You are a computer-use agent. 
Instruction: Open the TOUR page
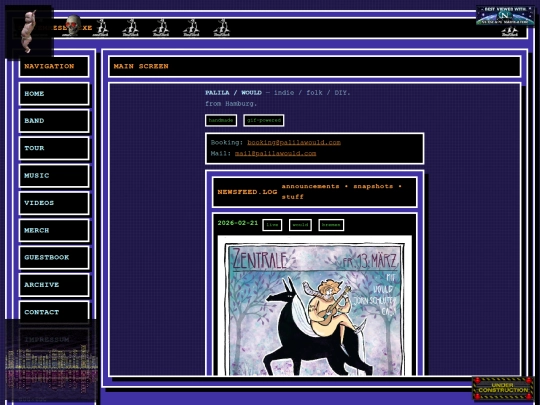(54, 148)
